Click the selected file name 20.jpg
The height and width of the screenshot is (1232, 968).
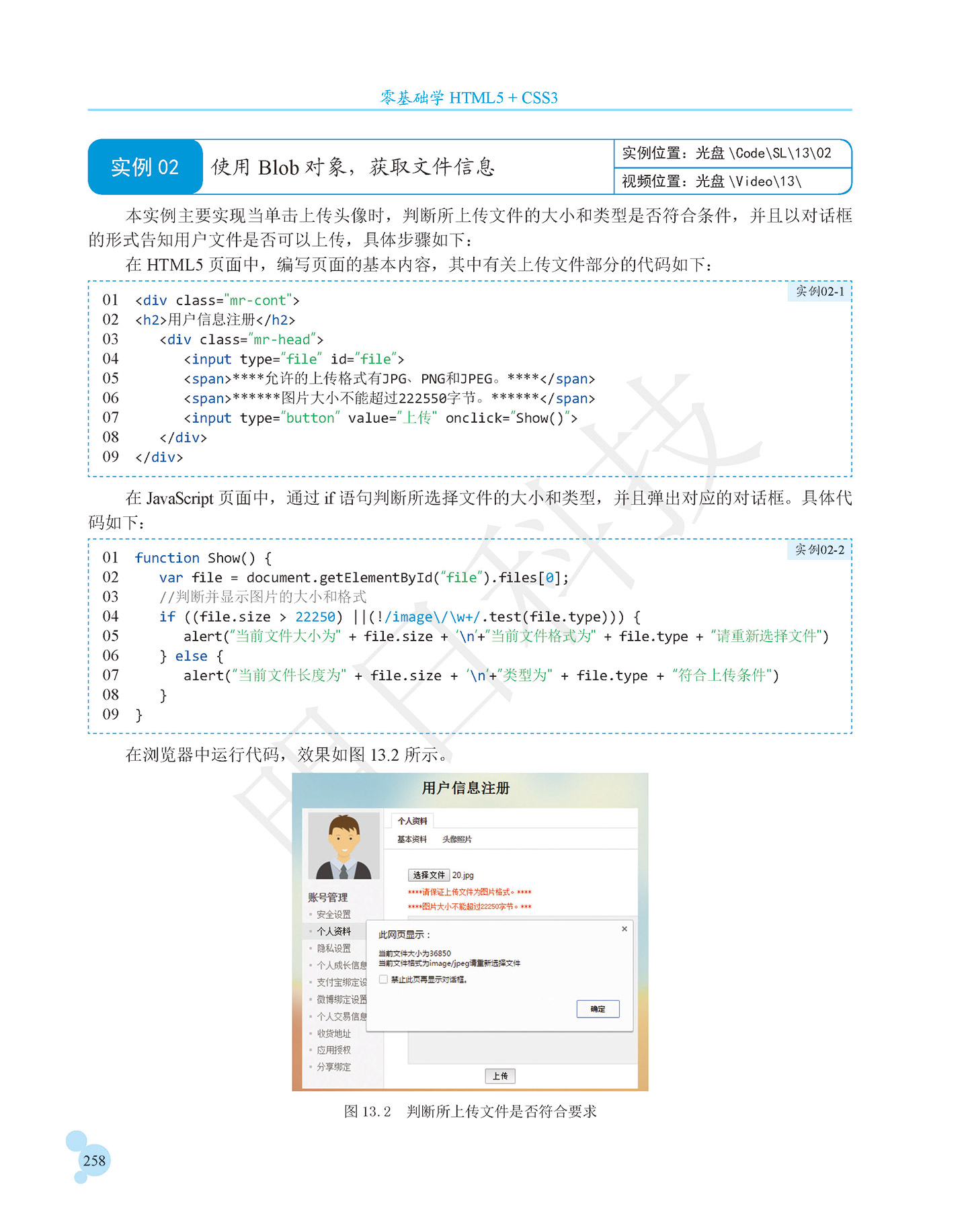tap(462, 875)
